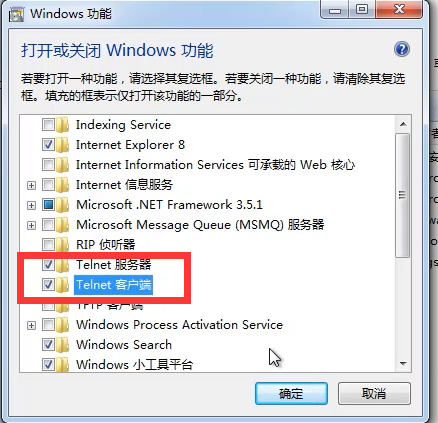This screenshot has height=423, width=438.
Task: Select the Internet Information Services 可承载的 Web 核心 item
Action: [x=215, y=165]
